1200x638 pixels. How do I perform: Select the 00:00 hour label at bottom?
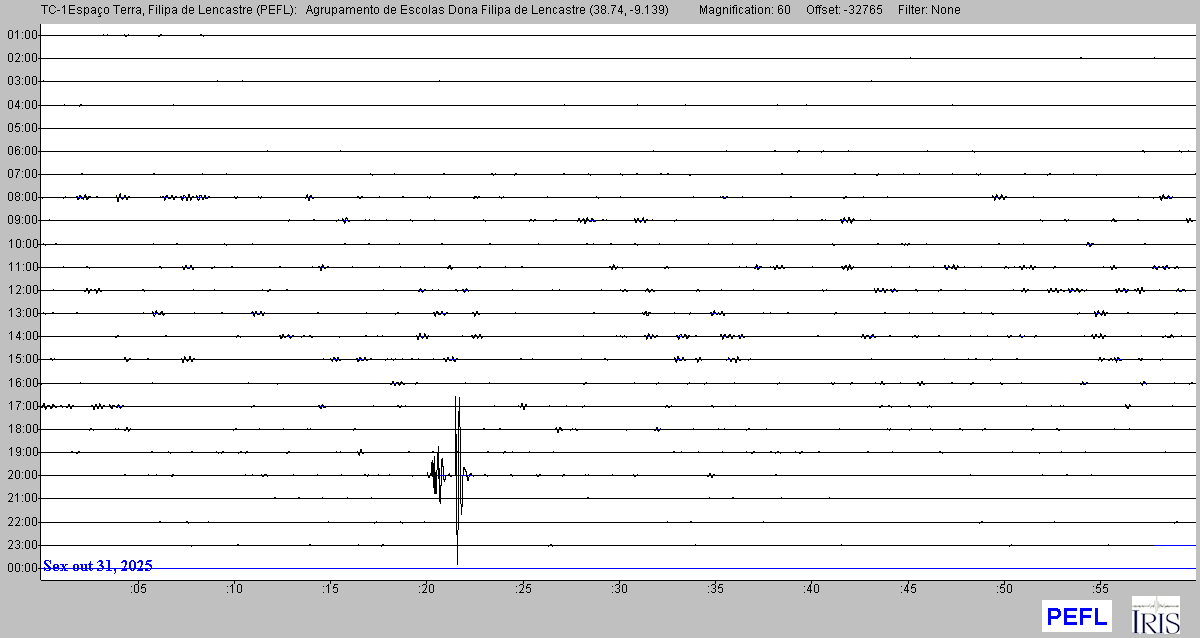click(x=22, y=568)
